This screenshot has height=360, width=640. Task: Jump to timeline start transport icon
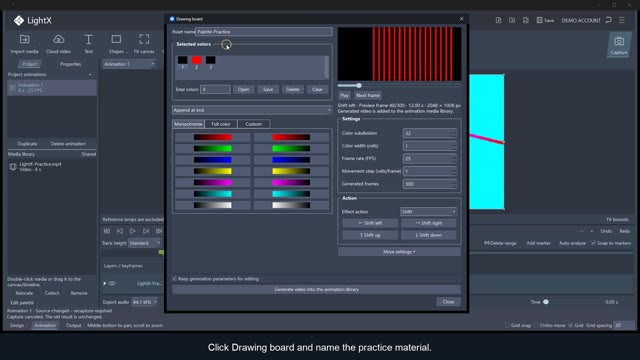click(107, 231)
